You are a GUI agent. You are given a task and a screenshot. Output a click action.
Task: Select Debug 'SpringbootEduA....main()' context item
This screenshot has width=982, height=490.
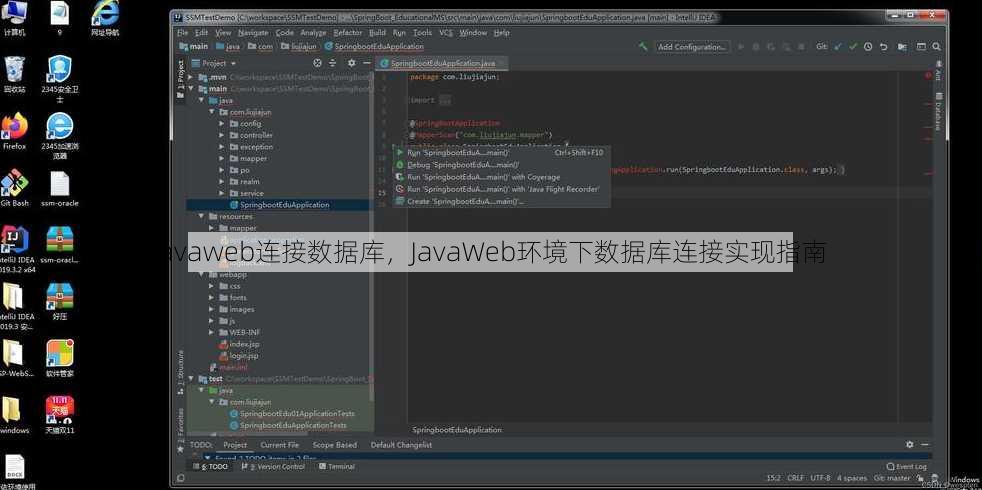[x=501, y=165]
